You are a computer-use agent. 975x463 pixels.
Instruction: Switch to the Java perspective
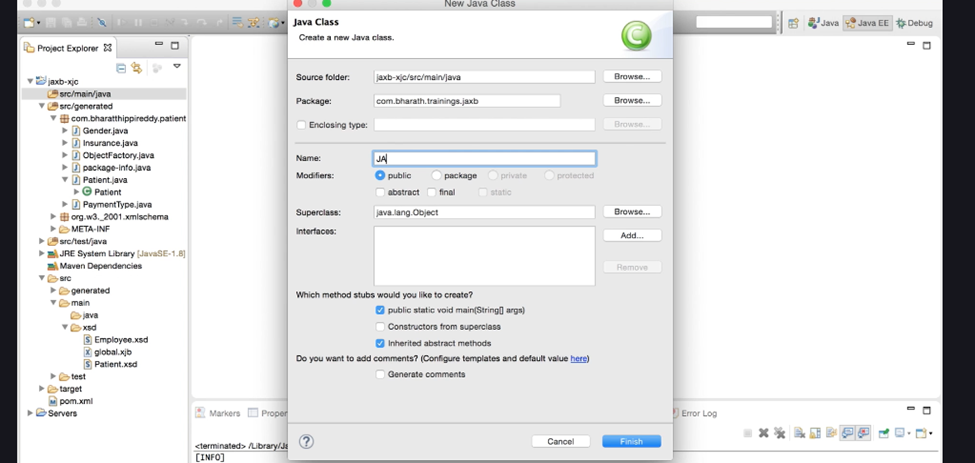point(823,23)
